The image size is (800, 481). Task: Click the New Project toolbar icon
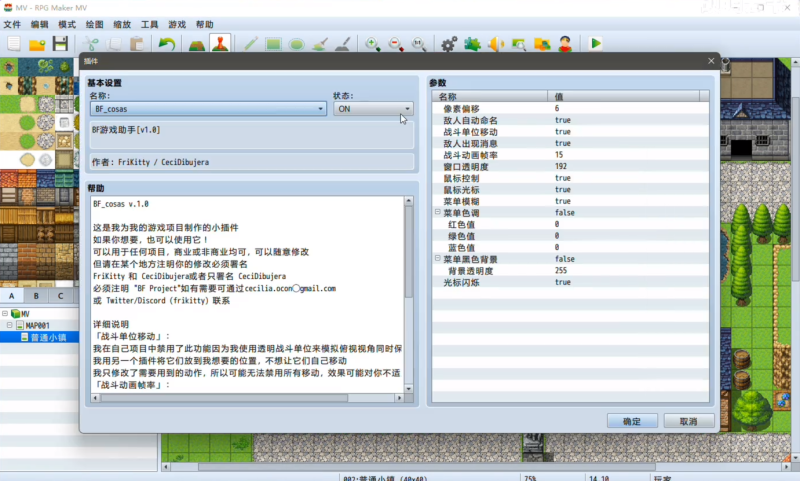coord(14,44)
